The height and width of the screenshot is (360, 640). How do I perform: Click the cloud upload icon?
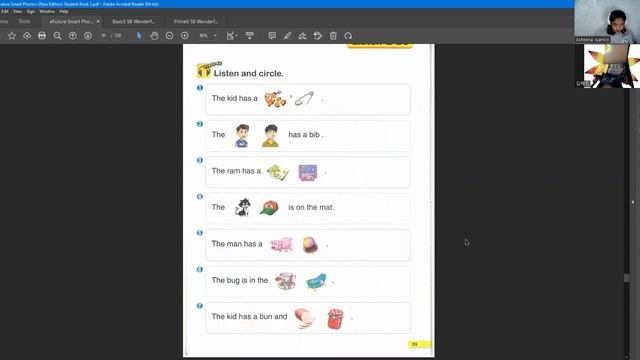27,36
